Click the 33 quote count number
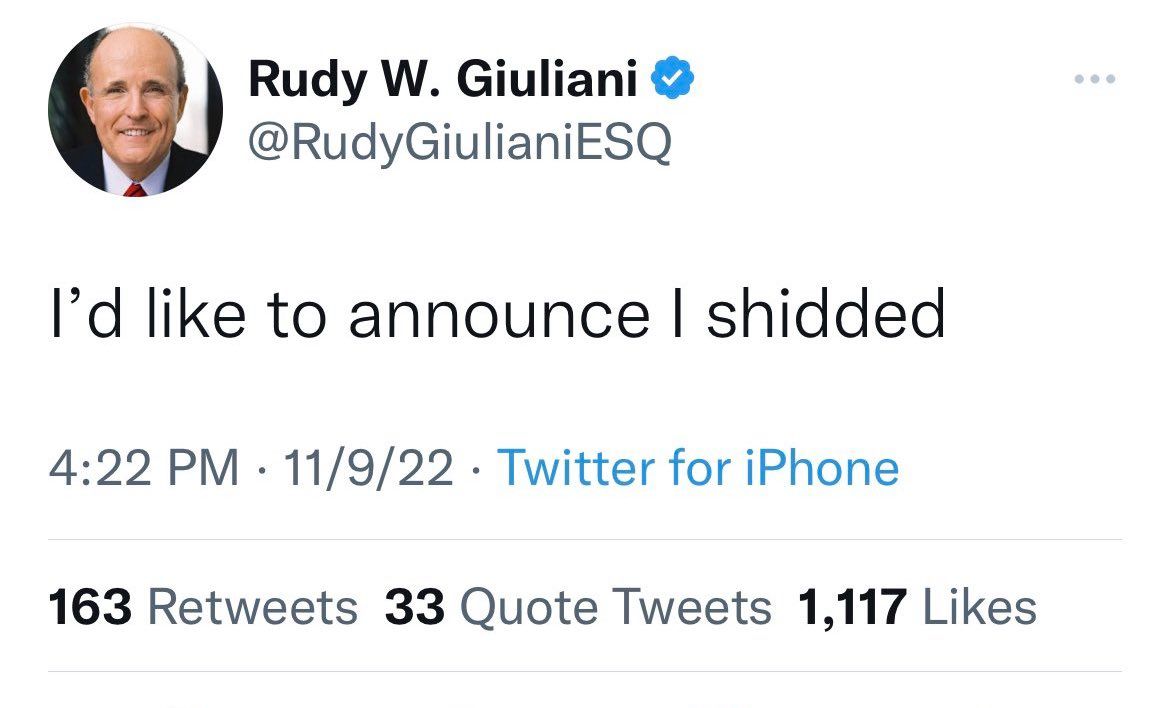Screen dimensions: 1170x708 click(x=414, y=607)
